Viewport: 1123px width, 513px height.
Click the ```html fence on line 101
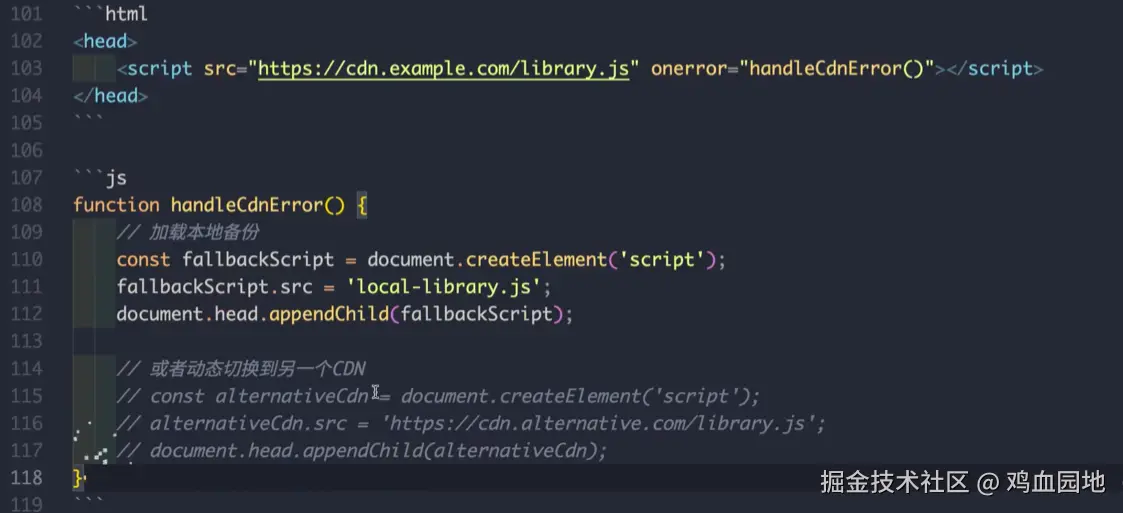(110, 14)
